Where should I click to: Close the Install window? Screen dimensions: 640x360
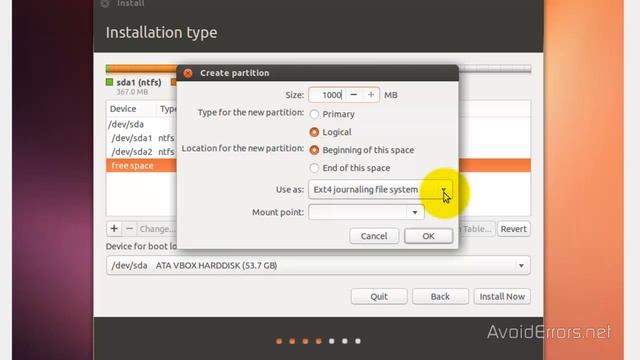104,4
